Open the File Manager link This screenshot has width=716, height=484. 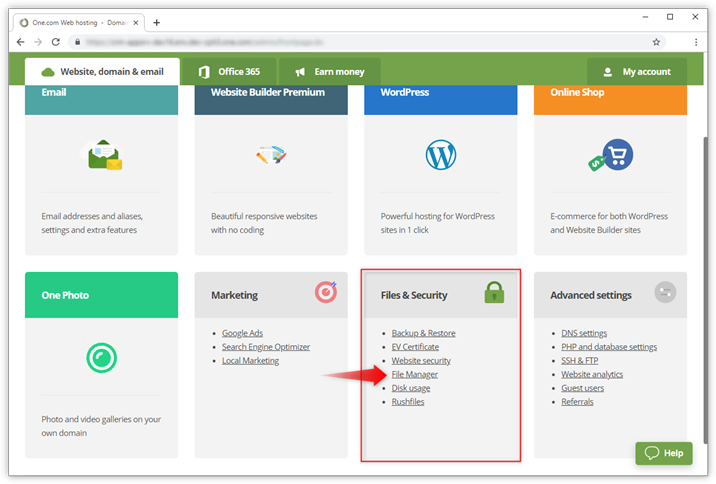415,374
